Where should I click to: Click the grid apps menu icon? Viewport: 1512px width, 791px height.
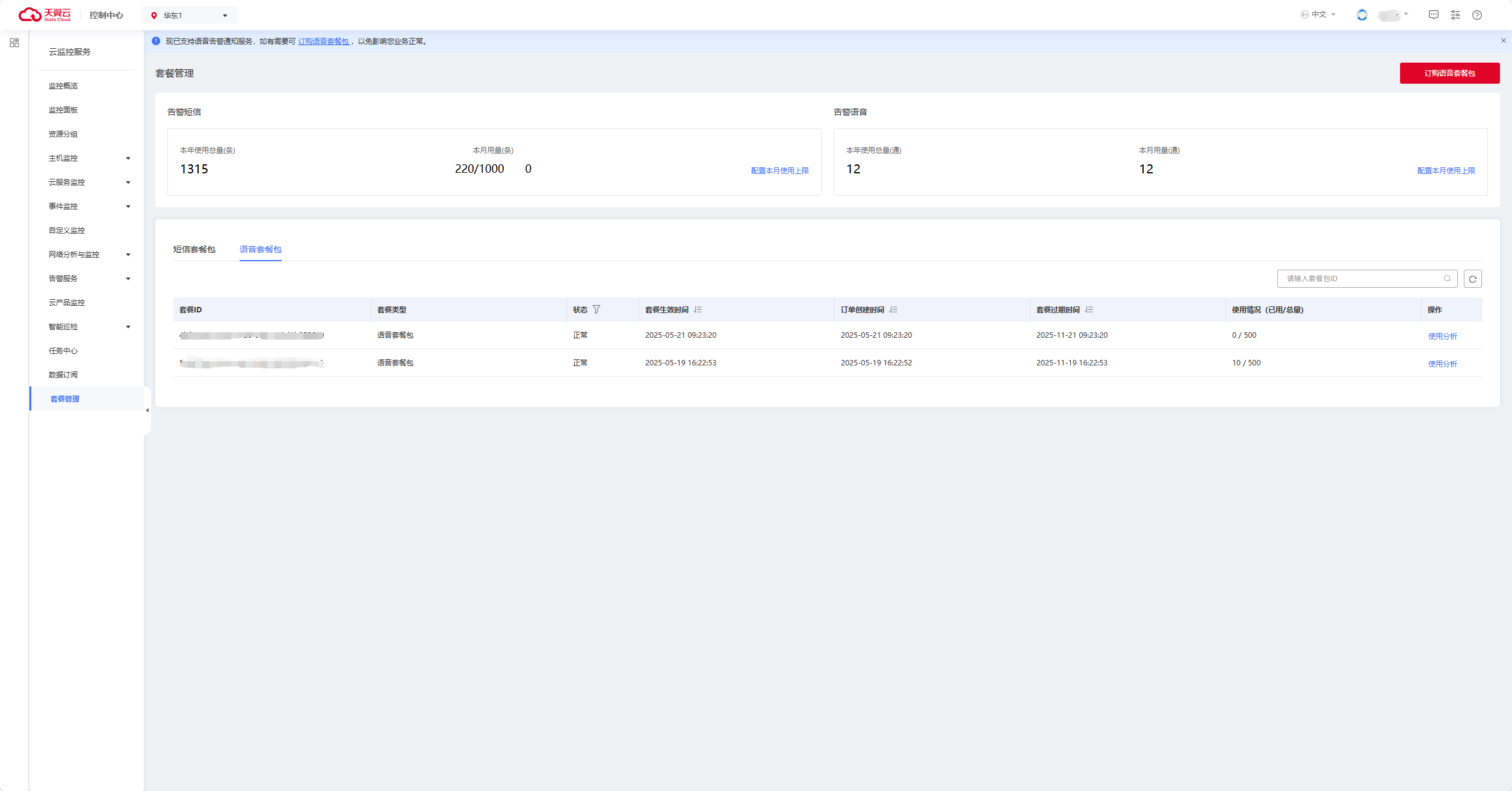tap(14, 43)
